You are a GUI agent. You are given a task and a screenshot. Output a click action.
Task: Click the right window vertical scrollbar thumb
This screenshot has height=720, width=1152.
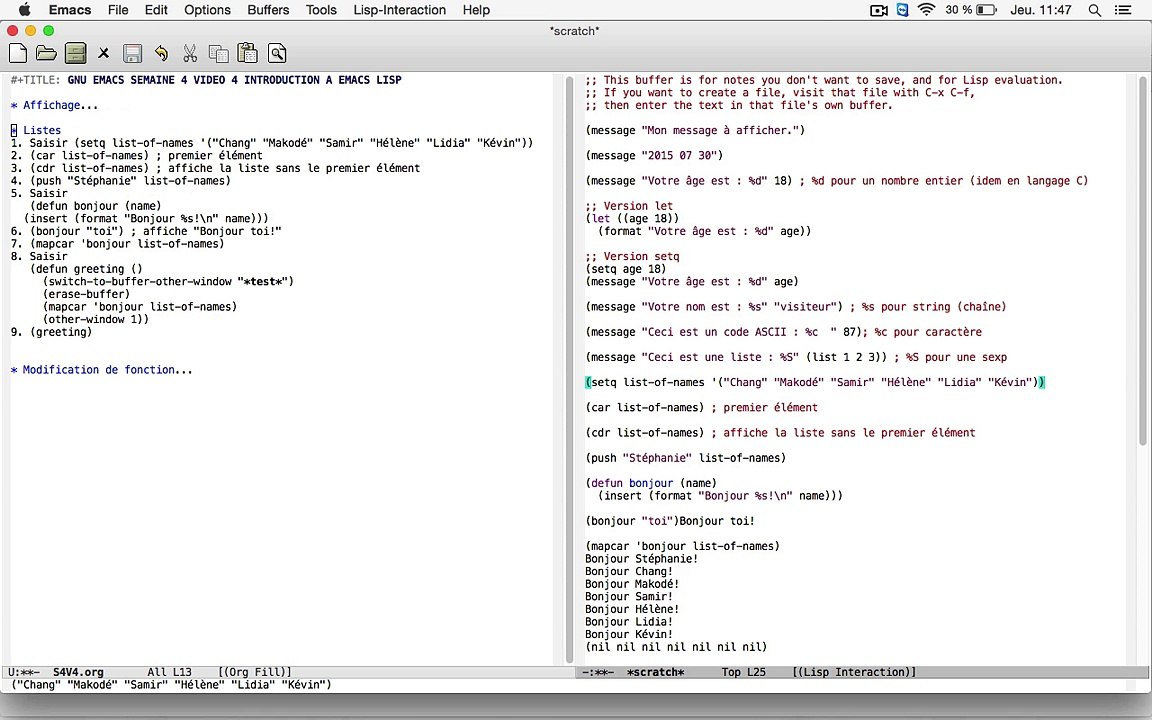1142,259
